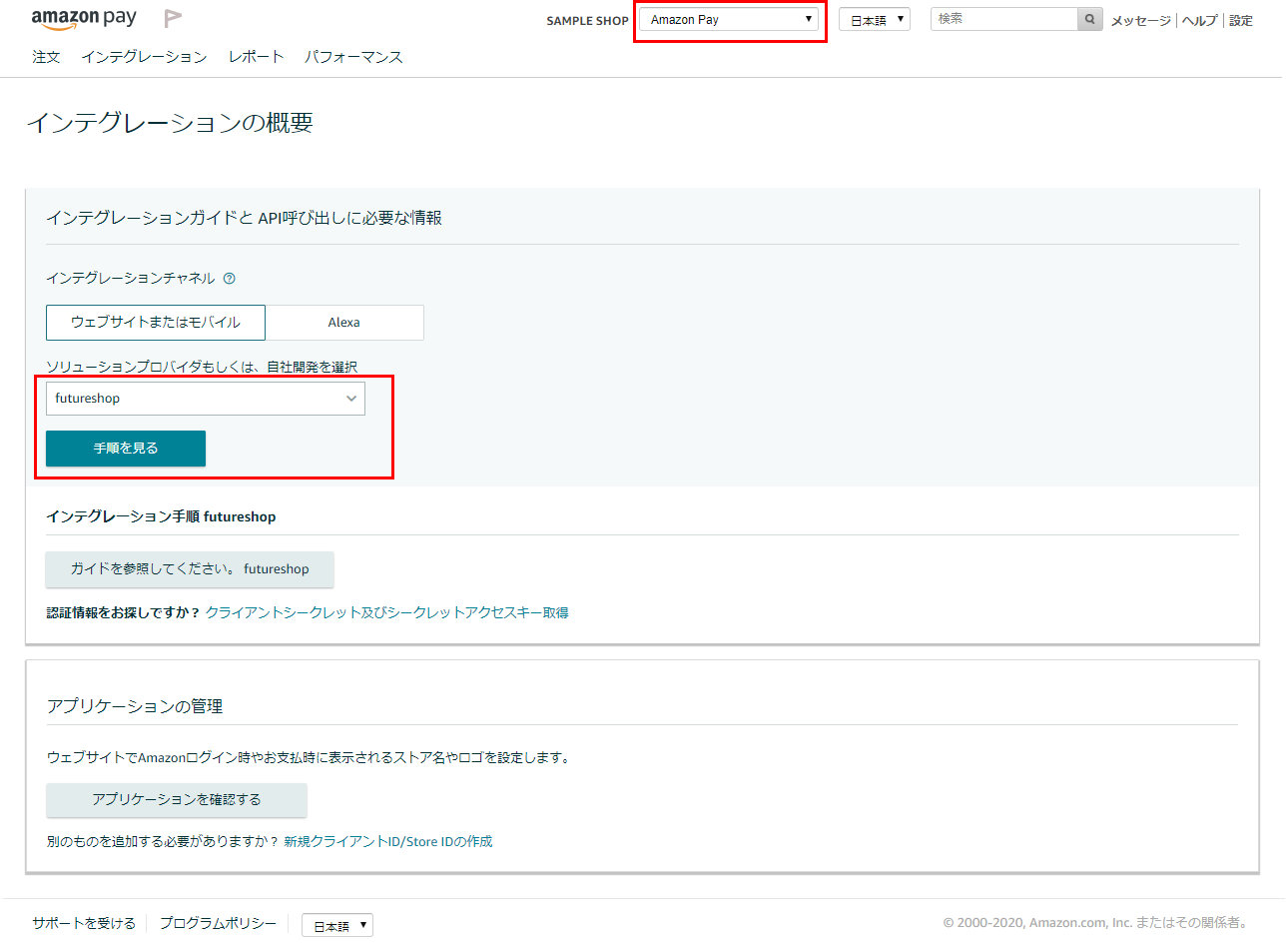Expand the futureshop solution provider dropdown
Image resolution: width=1288 pixels, height=947 pixels.
pyautogui.click(x=206, y=399)
